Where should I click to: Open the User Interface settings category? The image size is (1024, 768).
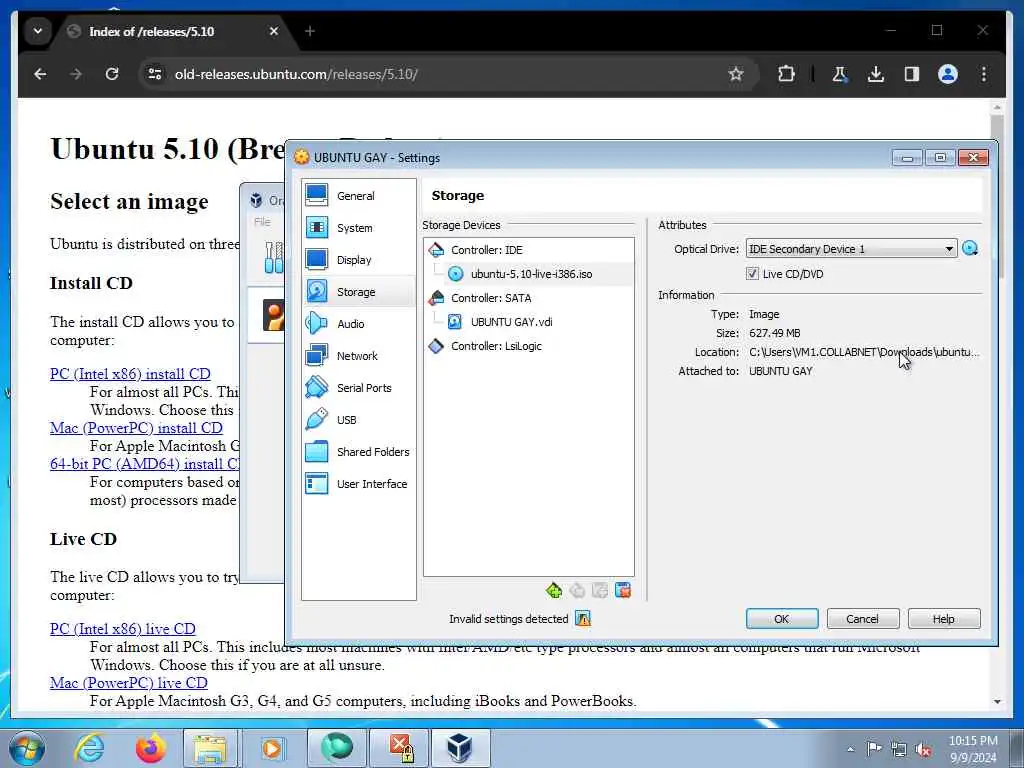(358, 483)
